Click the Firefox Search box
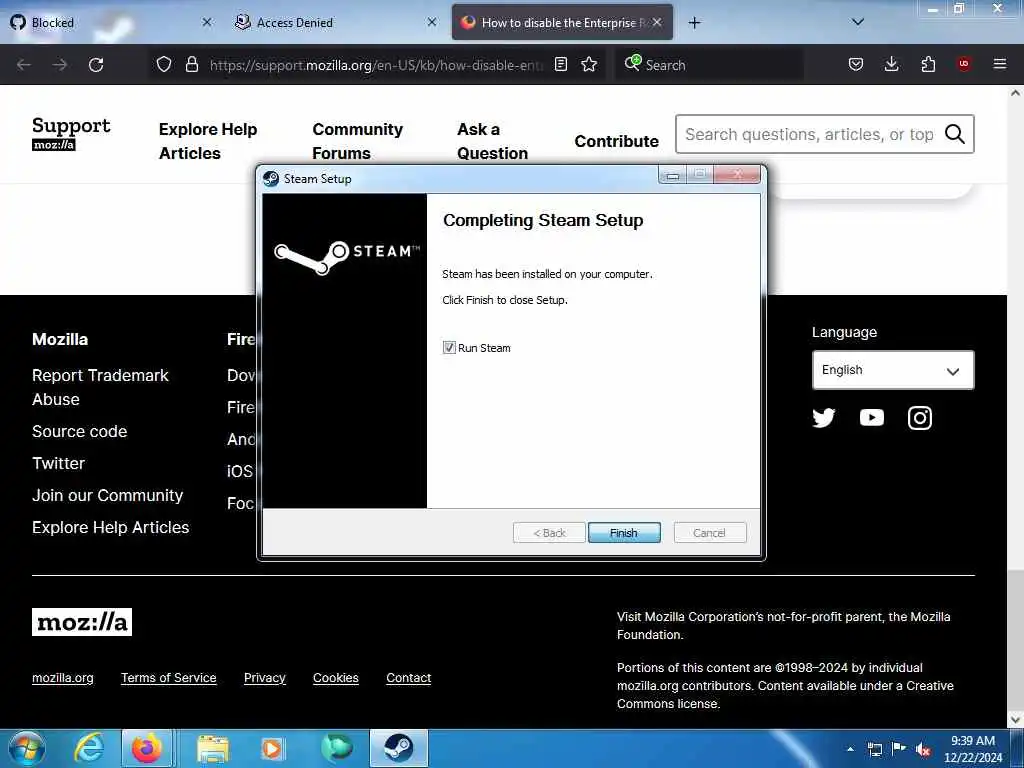 click(709, 65)
